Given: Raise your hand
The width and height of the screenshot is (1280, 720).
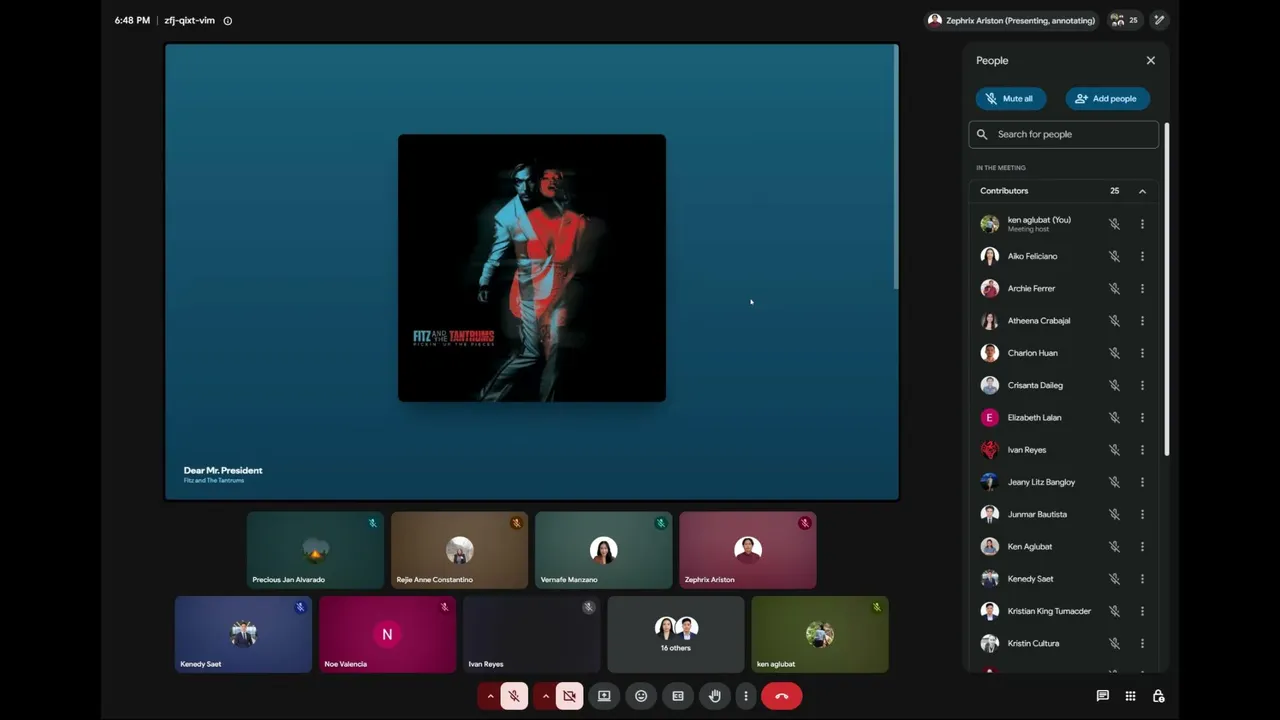Looking at the screenshot, I should 715,696.
